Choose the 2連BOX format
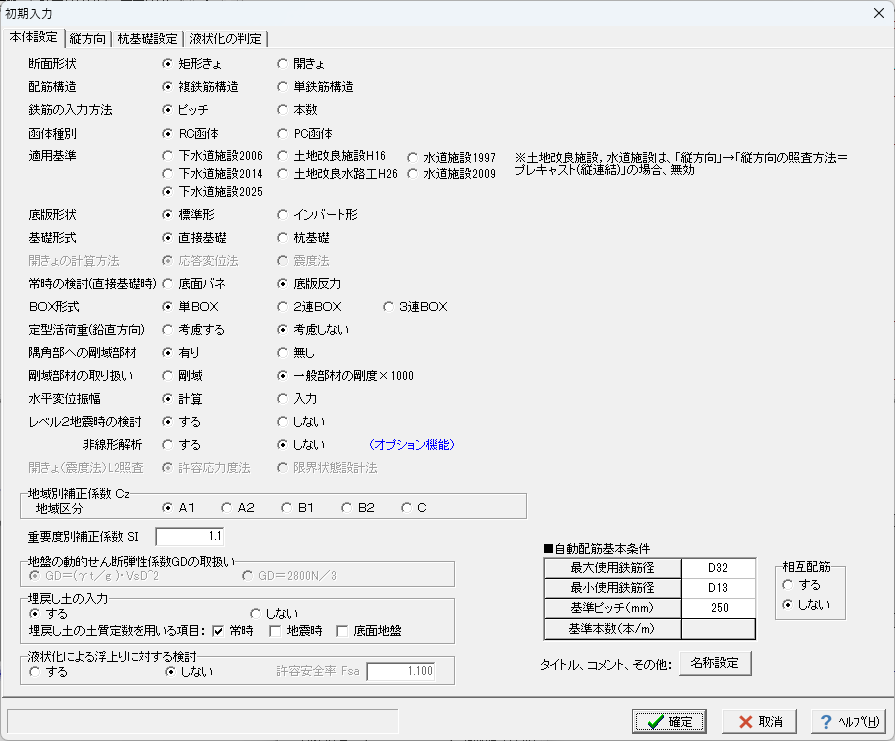This screenshot has height=741, width=895. coord(284,306)
